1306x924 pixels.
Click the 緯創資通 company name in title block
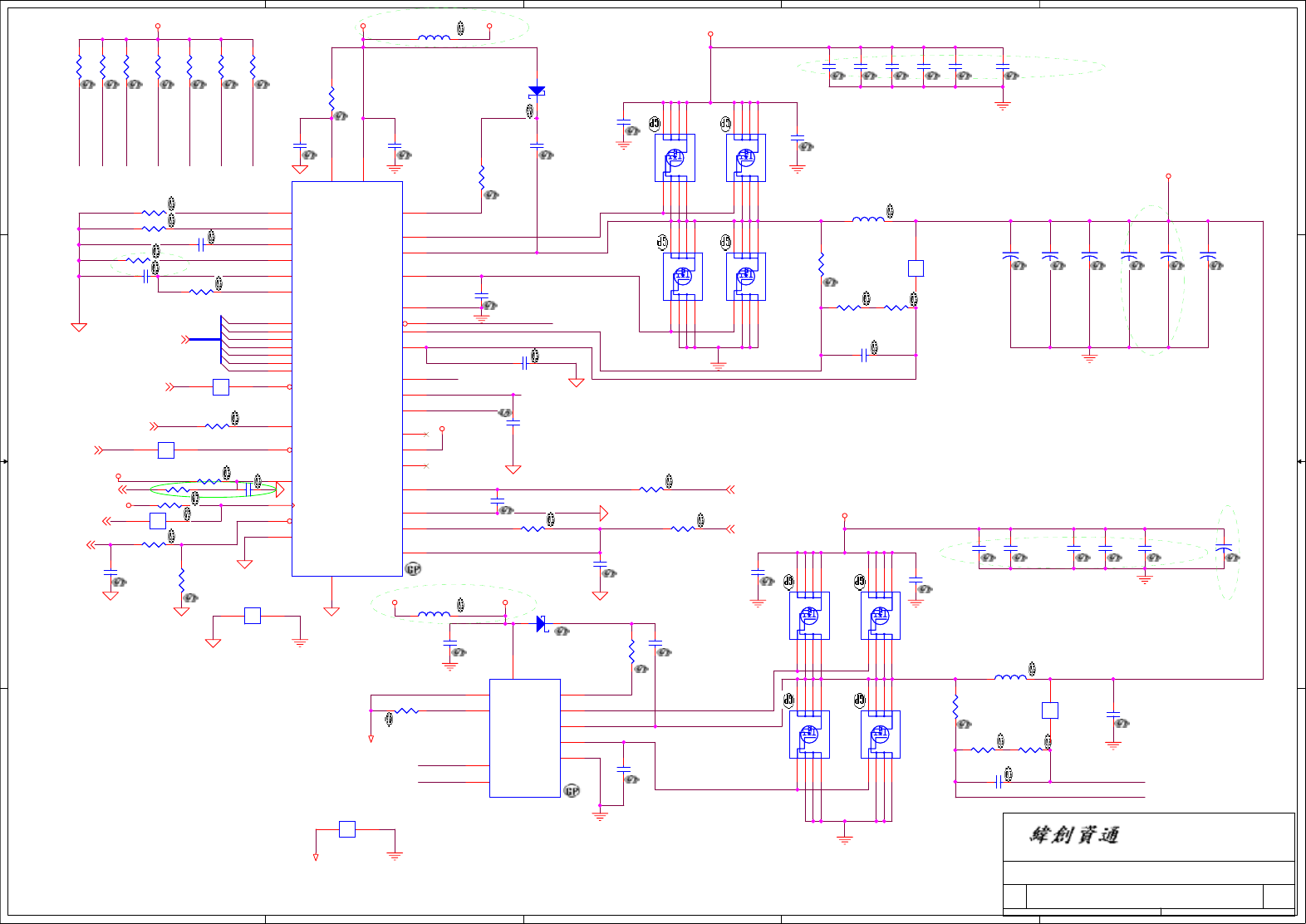tap(1074, 835)
